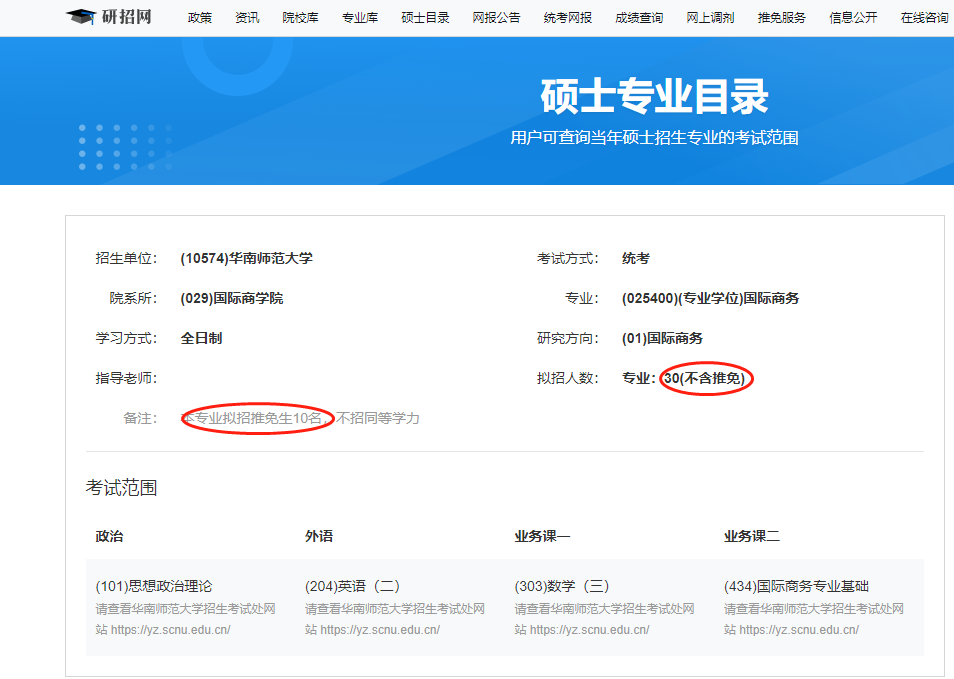Select 硕士目录 in the top navigation

coord(425,18)
